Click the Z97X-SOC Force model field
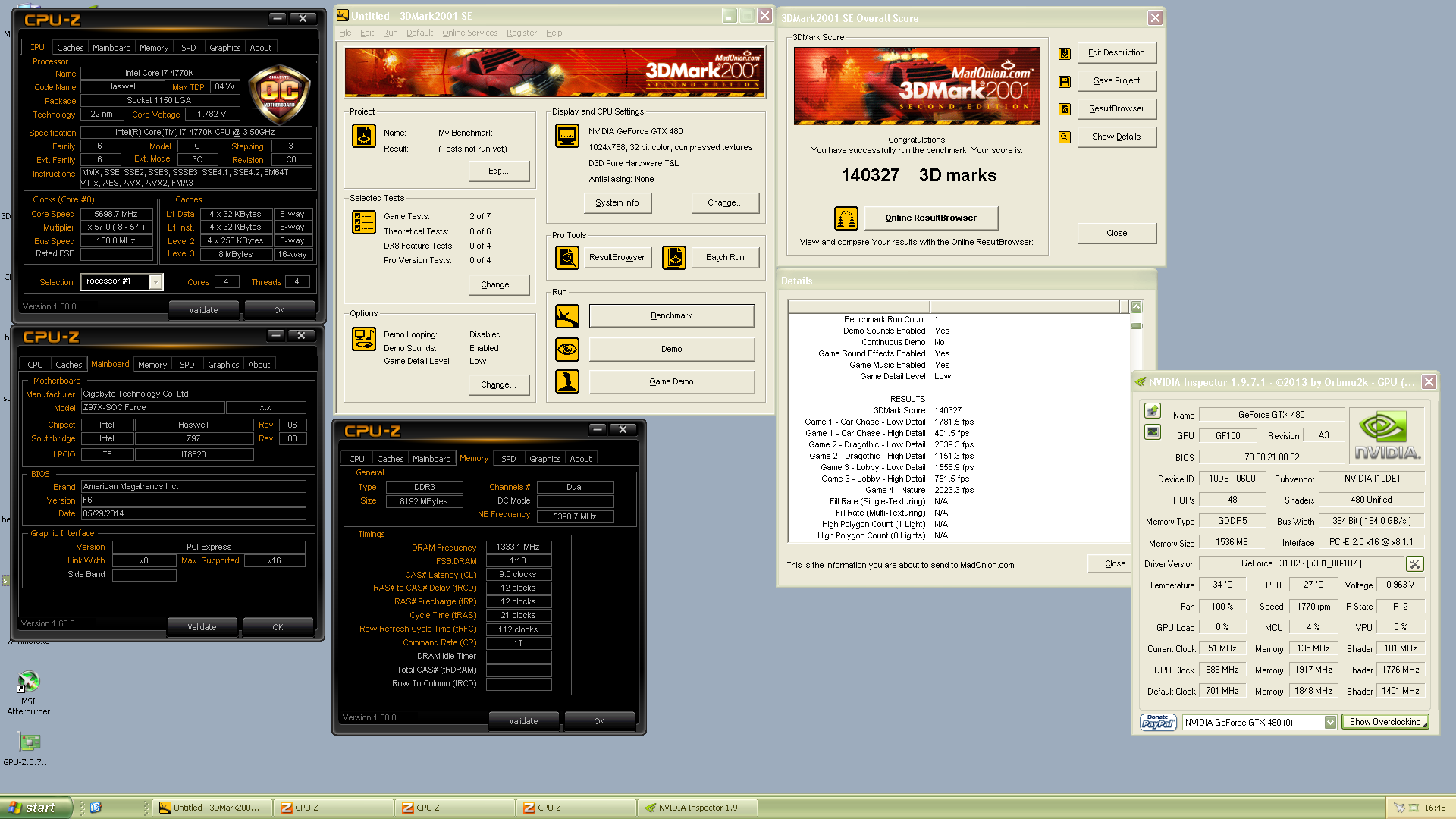1456x819 pixels. tap(152, 408)
